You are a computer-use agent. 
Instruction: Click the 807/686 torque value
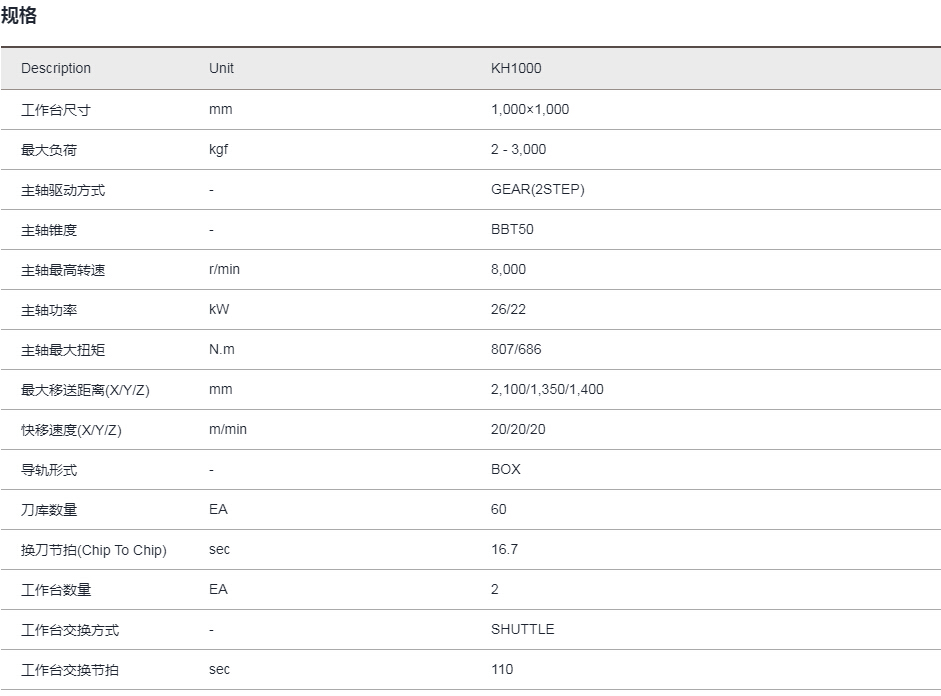[x=516, y=349]
